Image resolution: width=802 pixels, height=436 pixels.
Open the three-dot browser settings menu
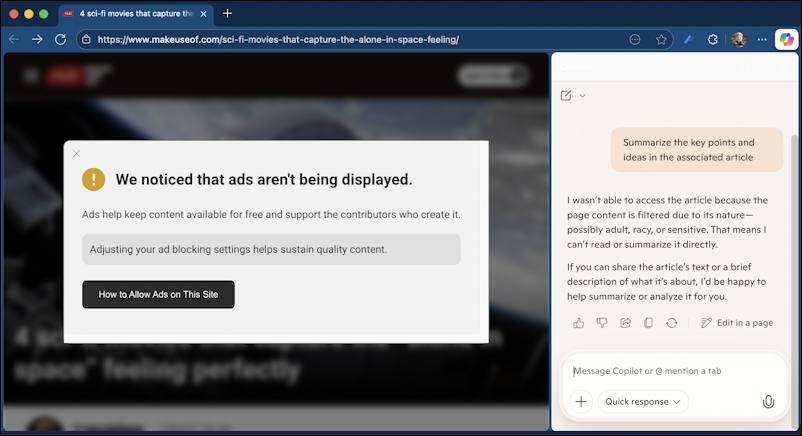click(x=762, y=39)
